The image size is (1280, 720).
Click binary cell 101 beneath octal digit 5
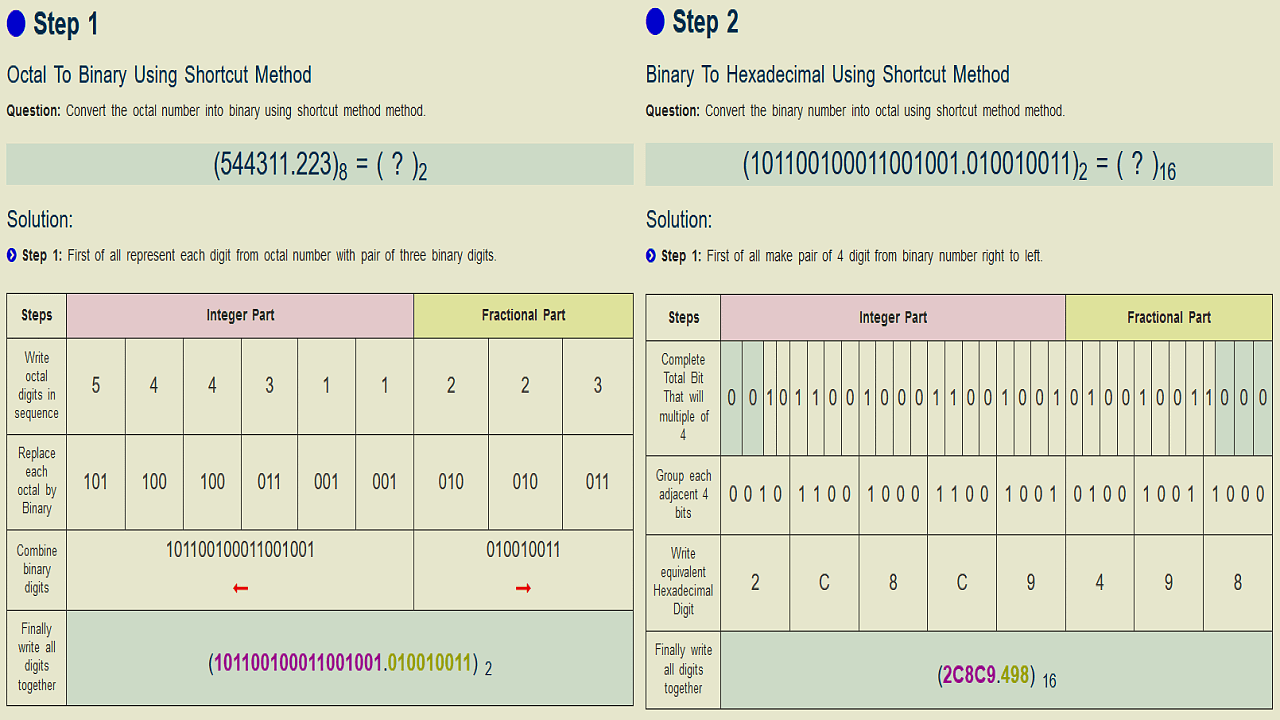96,482
